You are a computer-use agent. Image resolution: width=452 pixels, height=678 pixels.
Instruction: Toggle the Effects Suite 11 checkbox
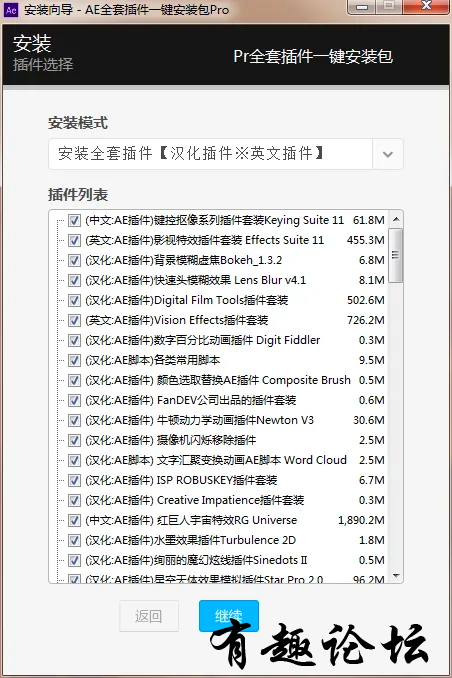tap(74, 240)
